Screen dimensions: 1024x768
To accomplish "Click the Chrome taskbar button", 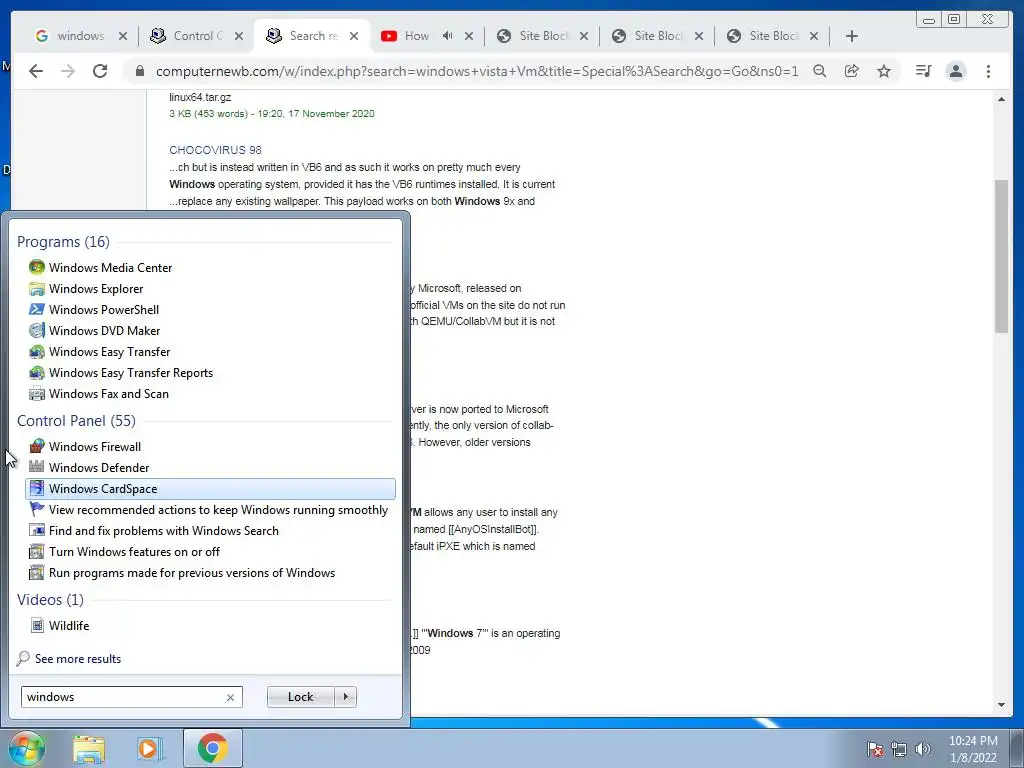I will click(x=212, y=748).
